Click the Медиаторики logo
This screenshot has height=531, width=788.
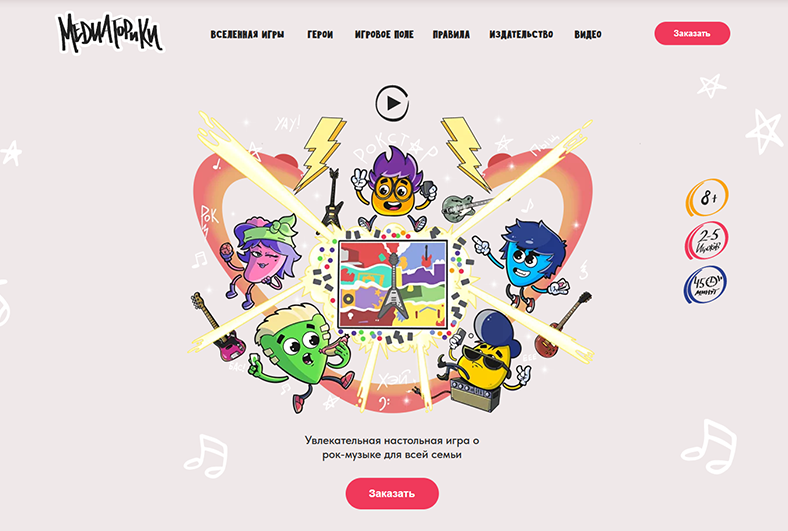tap(110, 33)
